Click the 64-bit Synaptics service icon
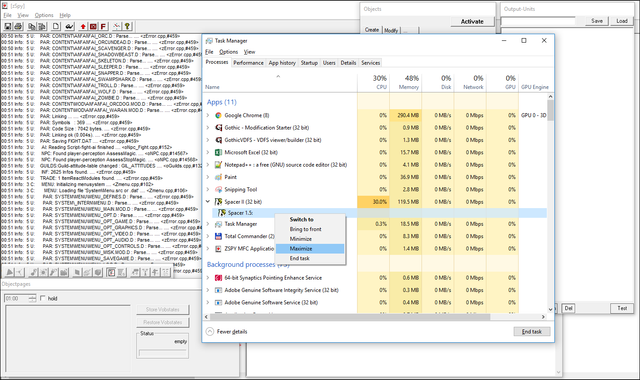The height and width of the screenshot is (380, 640). pyautogui.click(x=218, y=278)
